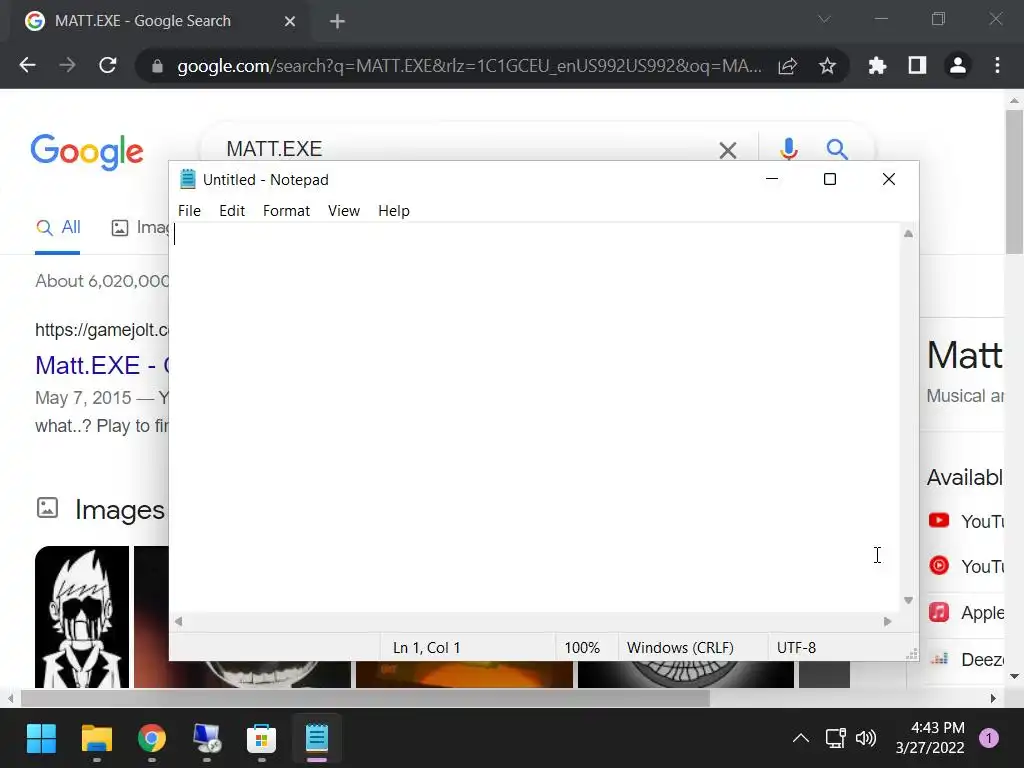Click the Images section icon

click(x=48, y=509)
